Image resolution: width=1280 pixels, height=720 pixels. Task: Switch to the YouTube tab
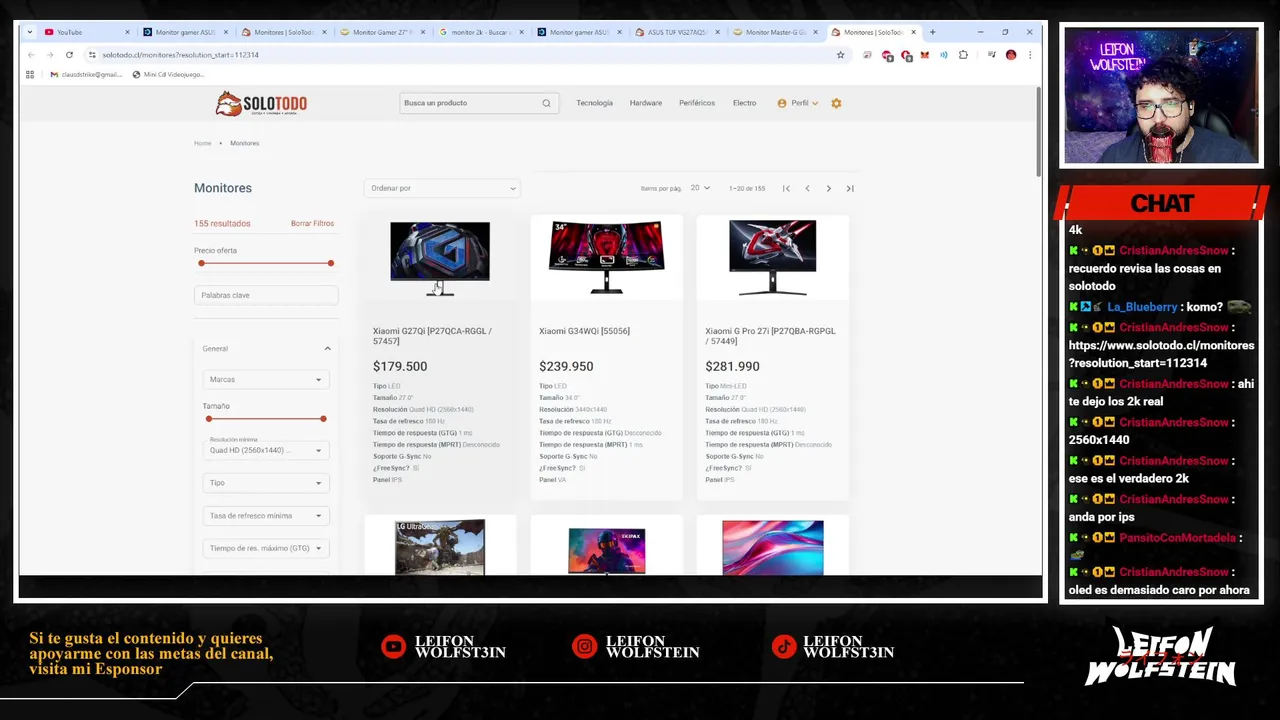pyautogui.click(x=85, y=32)
